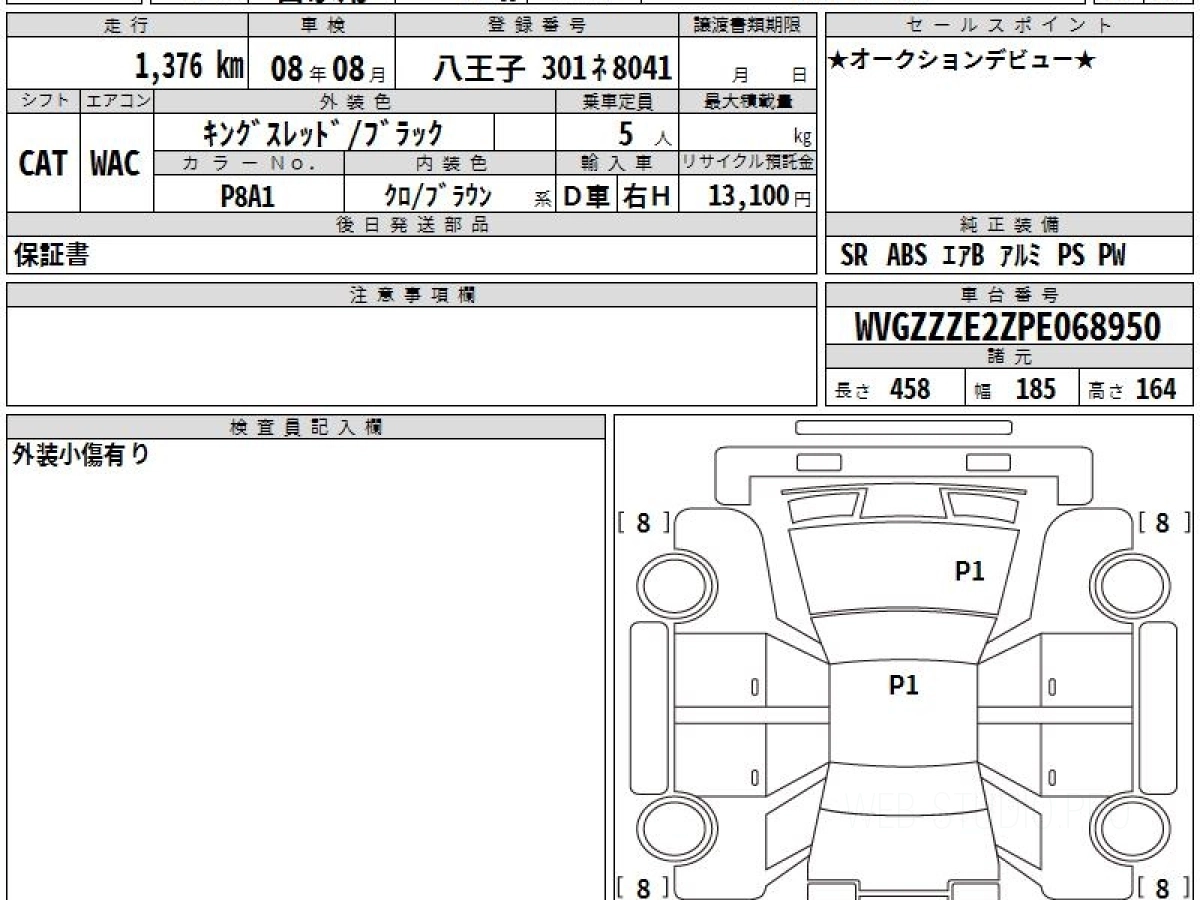Select the 右H steering value

[647, 196]
